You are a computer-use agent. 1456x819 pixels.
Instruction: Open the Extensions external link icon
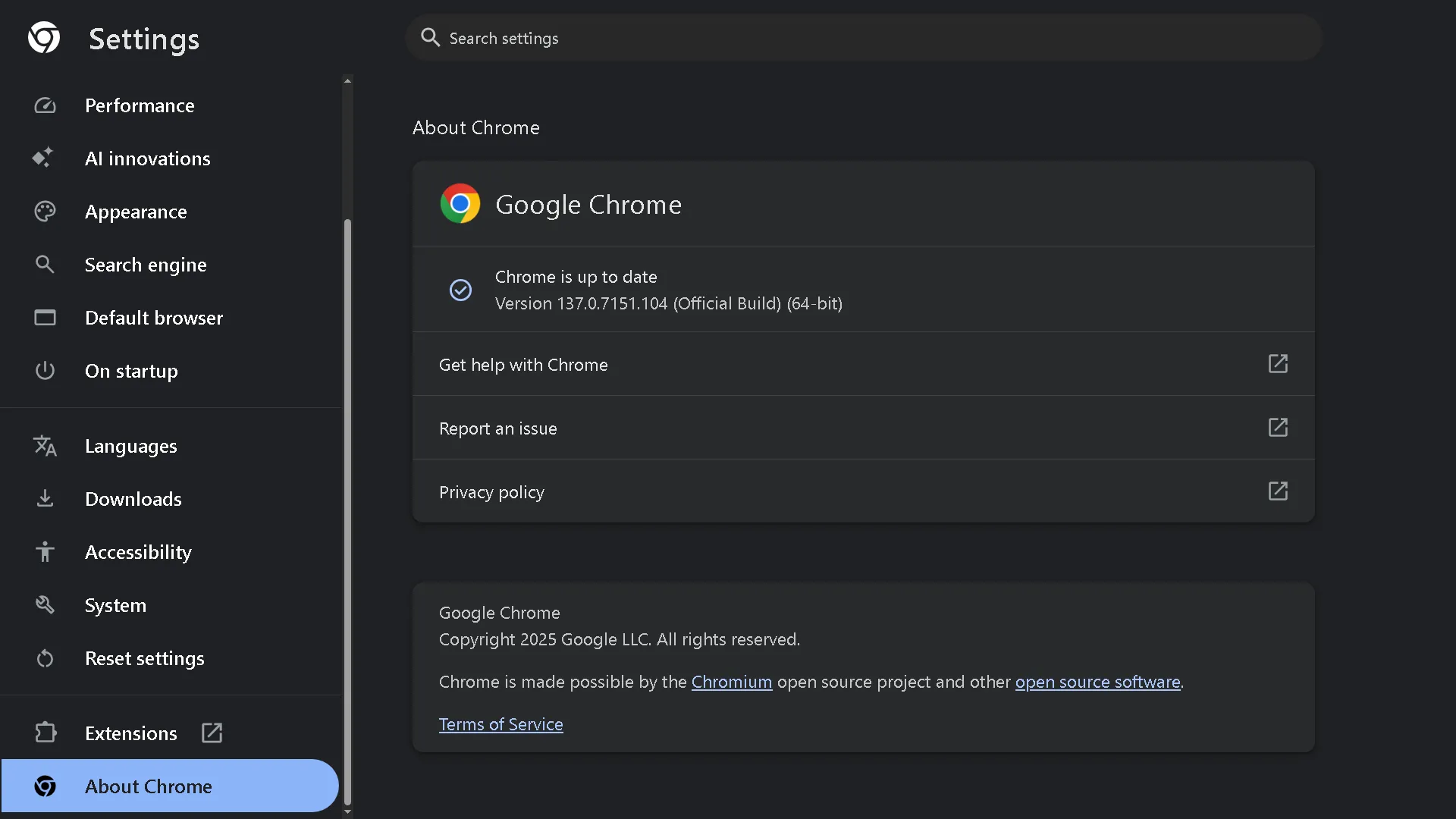(x=211, y=733)
